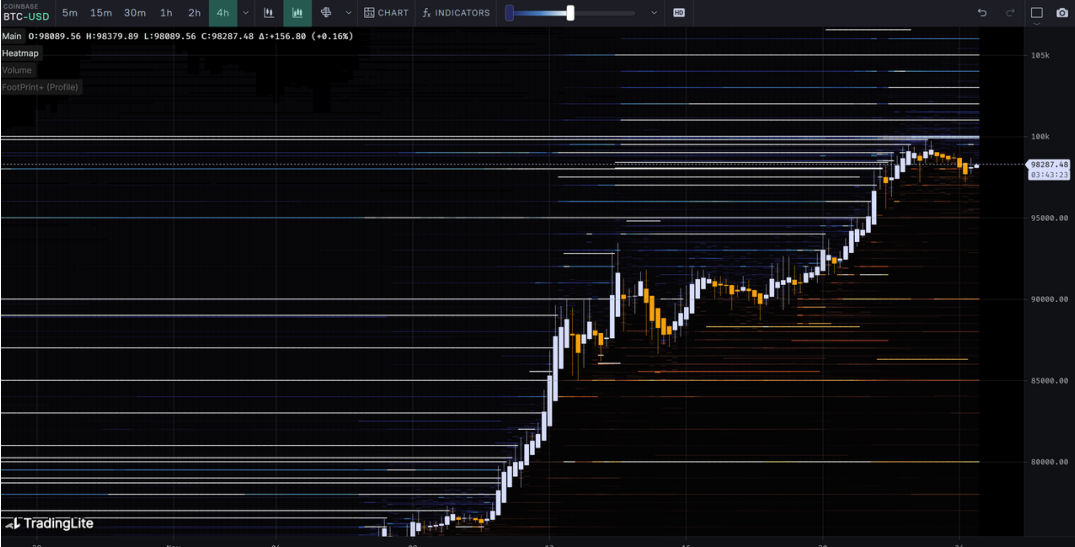Click the heatmap intensity slider handle
This screenshot has width=1075, height=547.
(x=570, y=13)
